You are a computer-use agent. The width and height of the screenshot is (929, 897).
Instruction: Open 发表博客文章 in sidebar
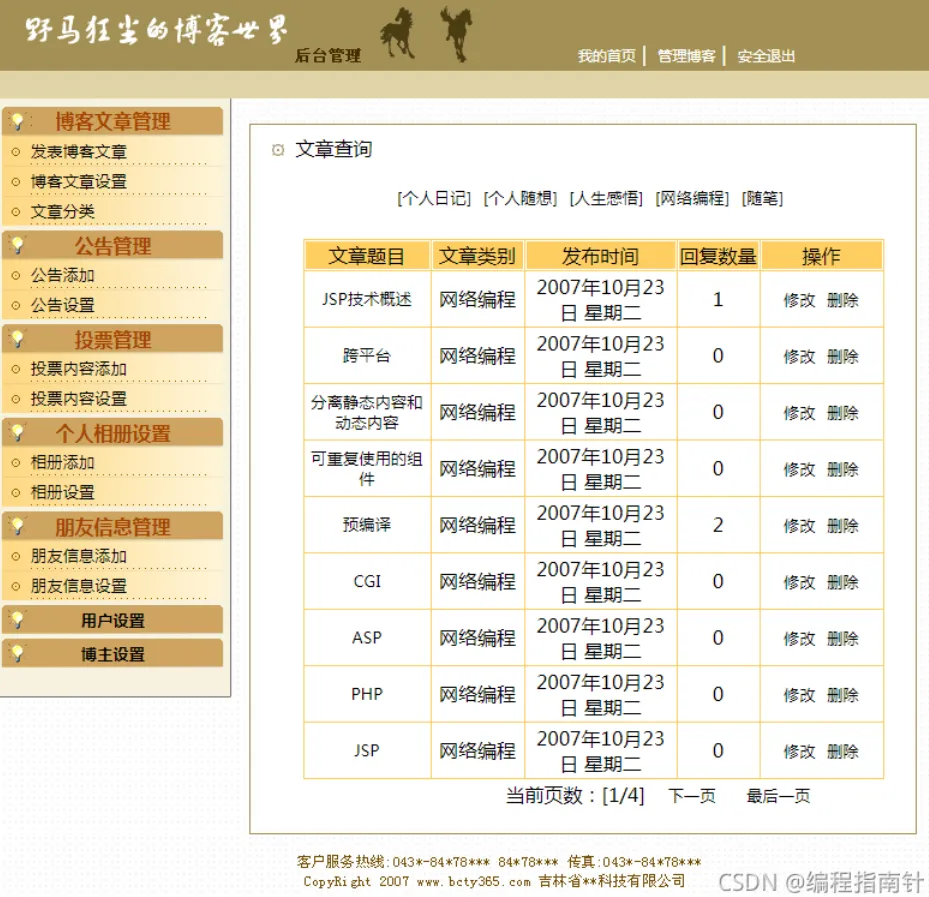coord(79,152)
